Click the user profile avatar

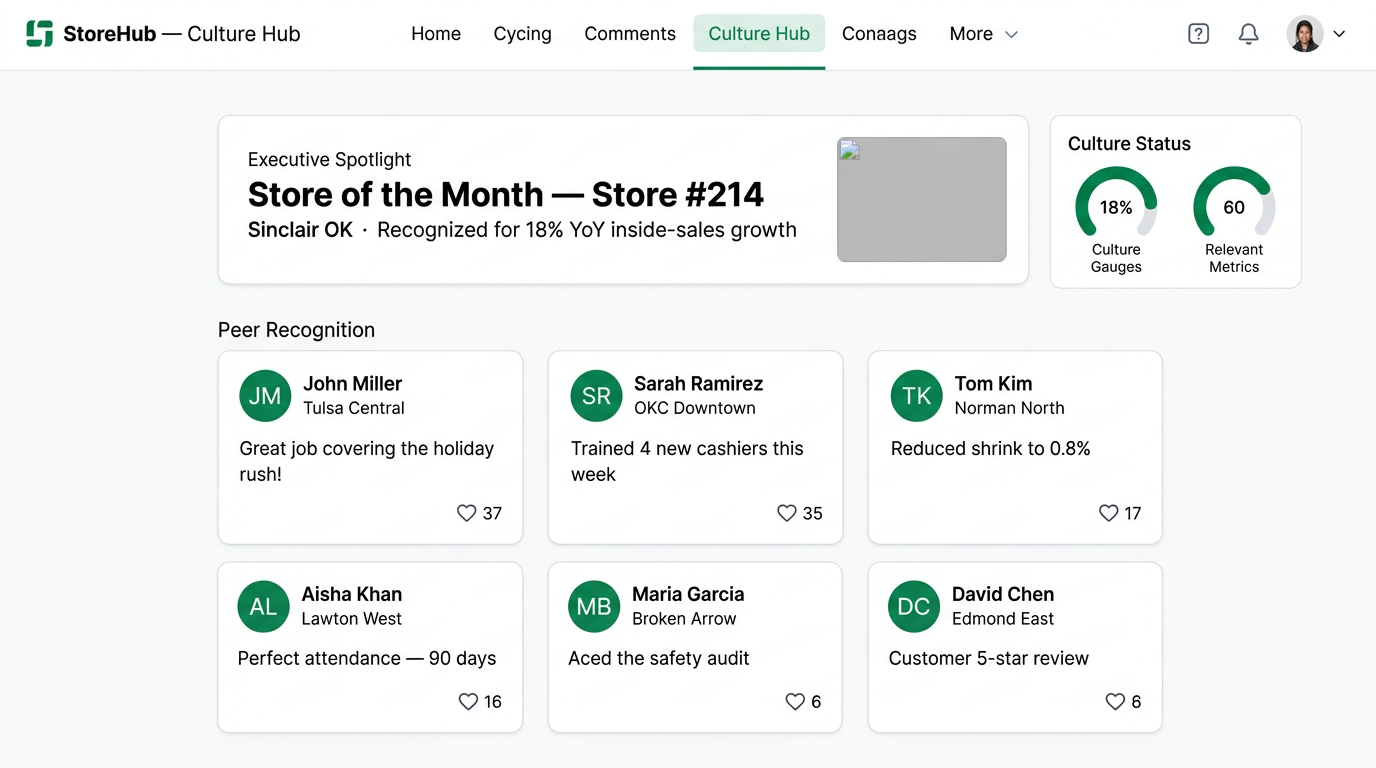[1305, 34]
